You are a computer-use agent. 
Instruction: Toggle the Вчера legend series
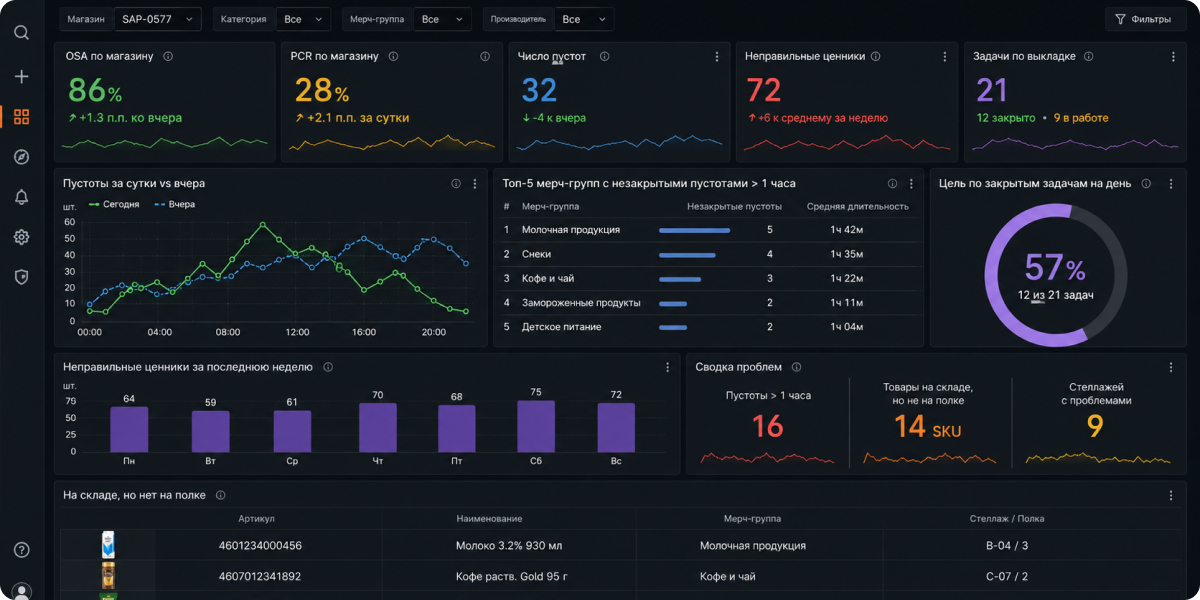click(175, 204)
